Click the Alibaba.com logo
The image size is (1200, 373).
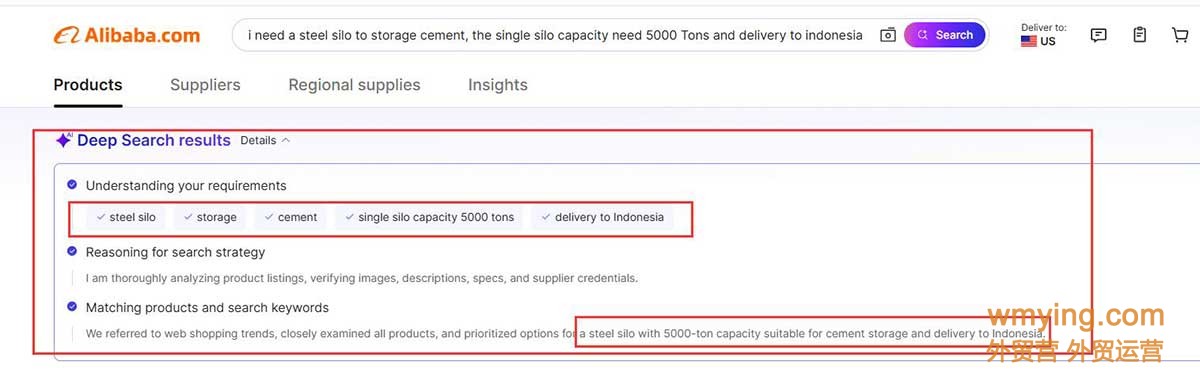126,35
